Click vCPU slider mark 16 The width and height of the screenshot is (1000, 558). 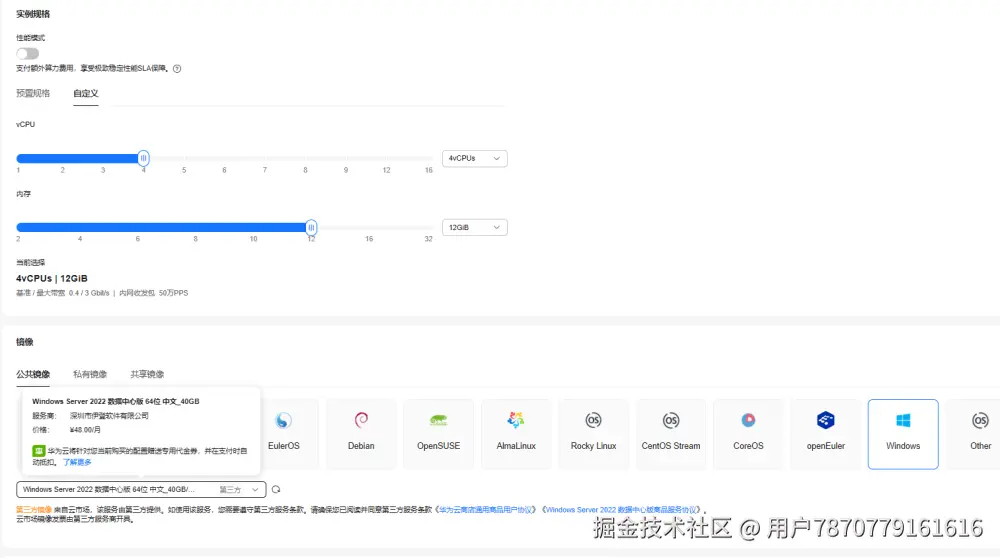click(x=429, y=170)
